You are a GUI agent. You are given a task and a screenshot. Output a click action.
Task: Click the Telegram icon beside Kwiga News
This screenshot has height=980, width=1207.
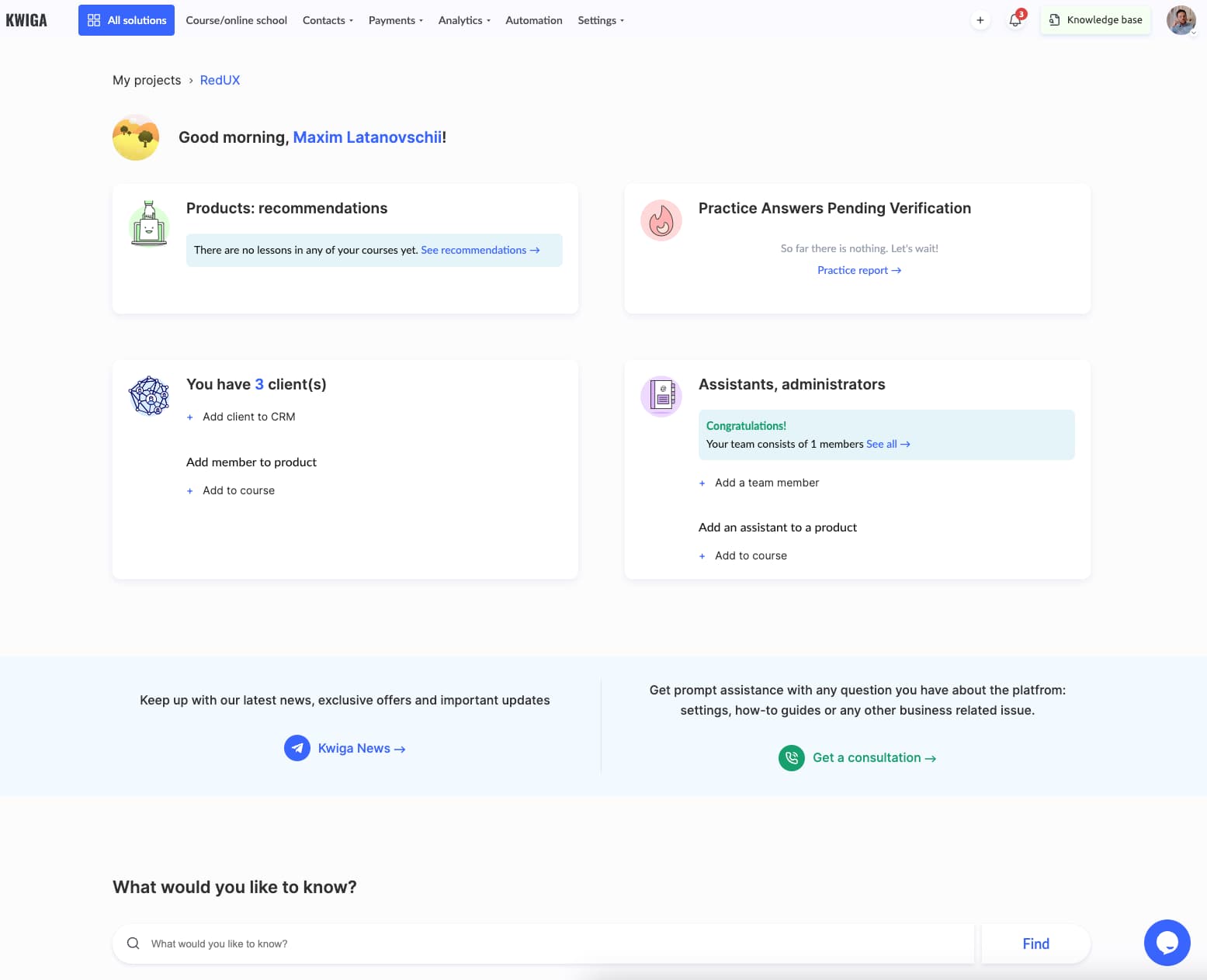[x=297, y=748]
